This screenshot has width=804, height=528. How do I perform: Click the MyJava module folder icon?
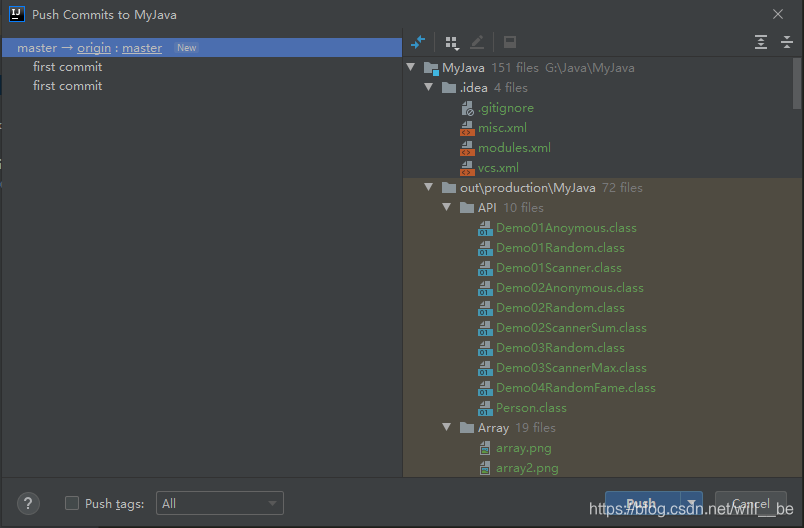(x=431, y=68)
